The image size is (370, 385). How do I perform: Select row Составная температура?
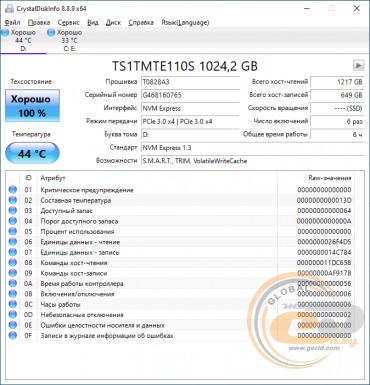(x=180, y=200)
